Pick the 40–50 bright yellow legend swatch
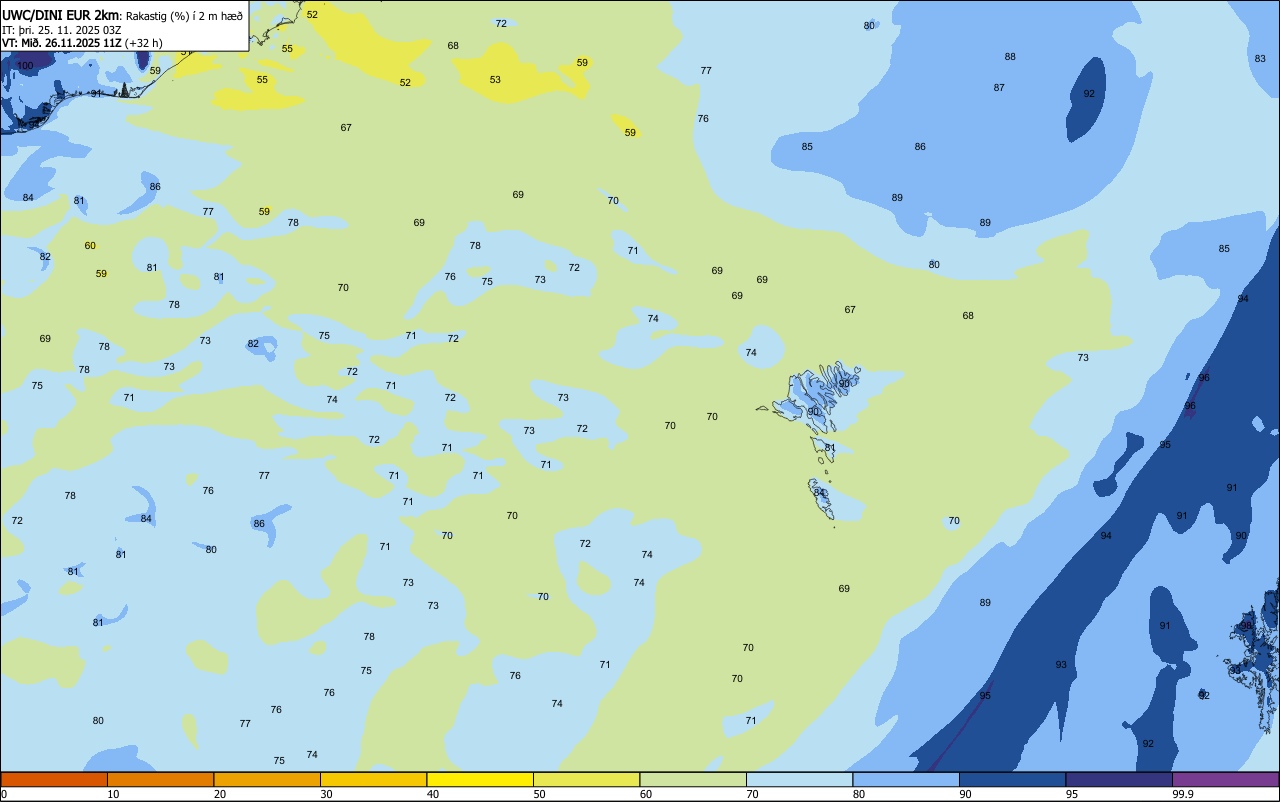The image size is (1280, 802). (480, 779)
